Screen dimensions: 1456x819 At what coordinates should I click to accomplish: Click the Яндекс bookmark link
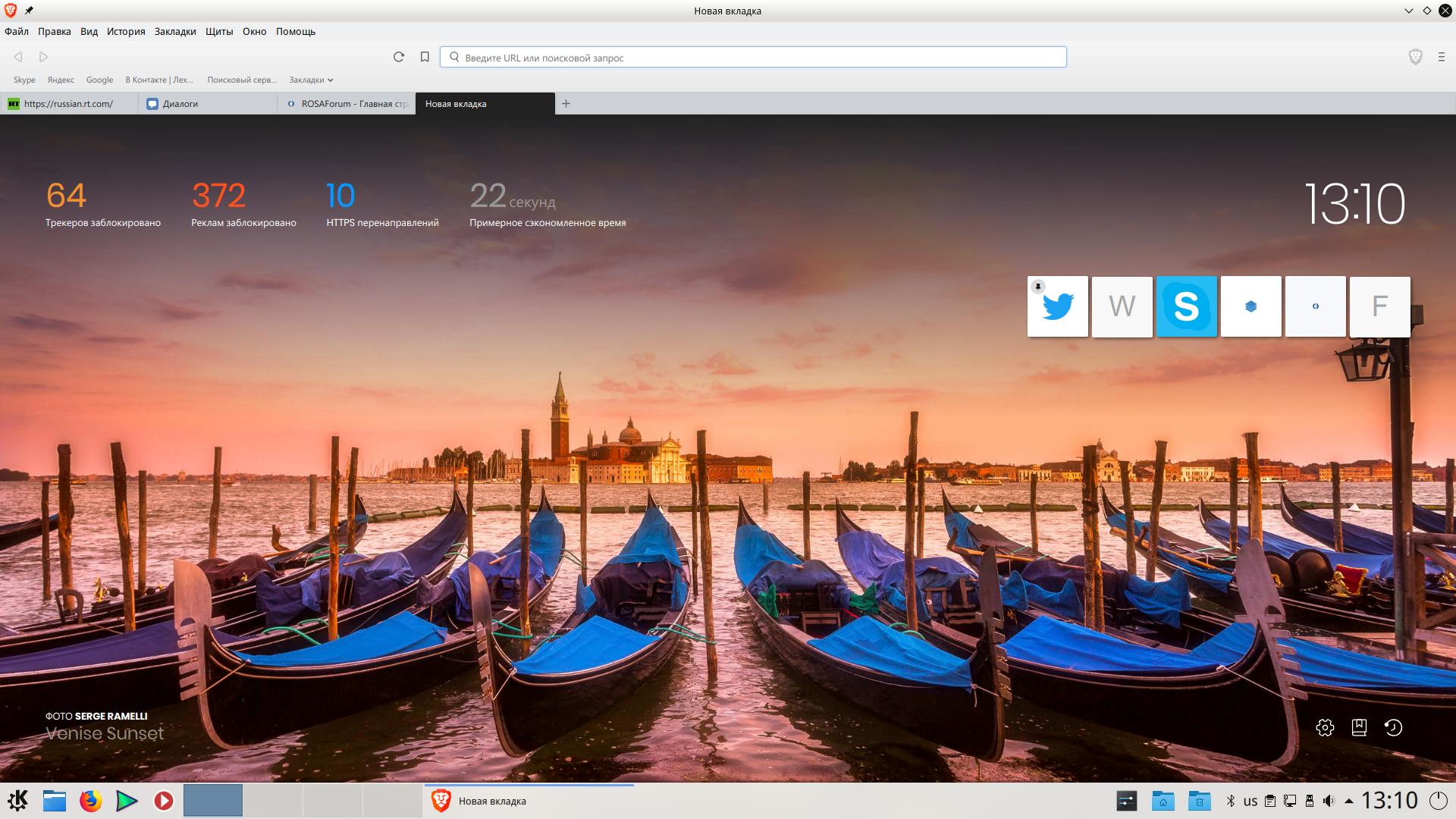61,80
